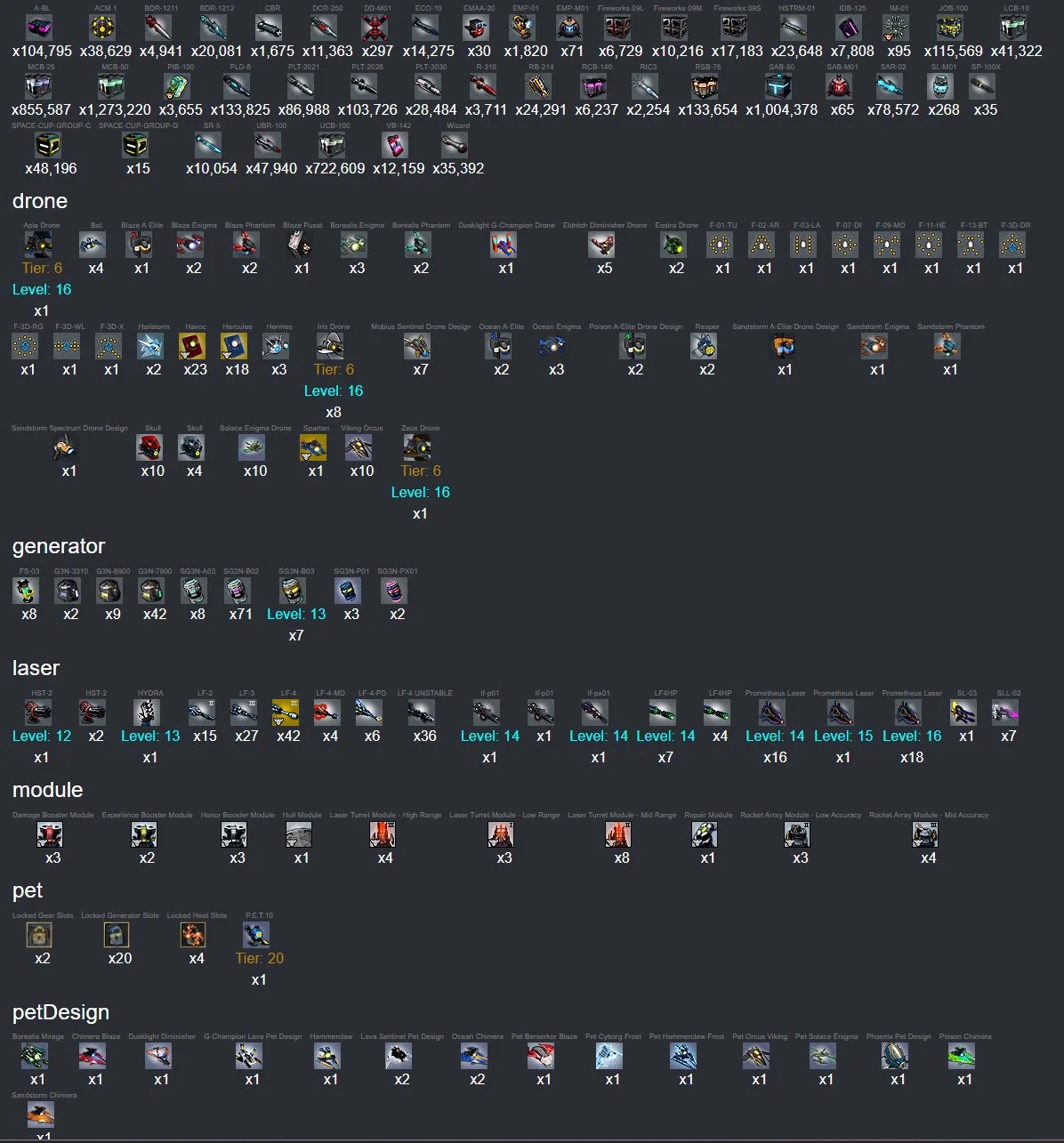
Task: Click the Phoenix Pet Design icon
Action: point(896,1056)
